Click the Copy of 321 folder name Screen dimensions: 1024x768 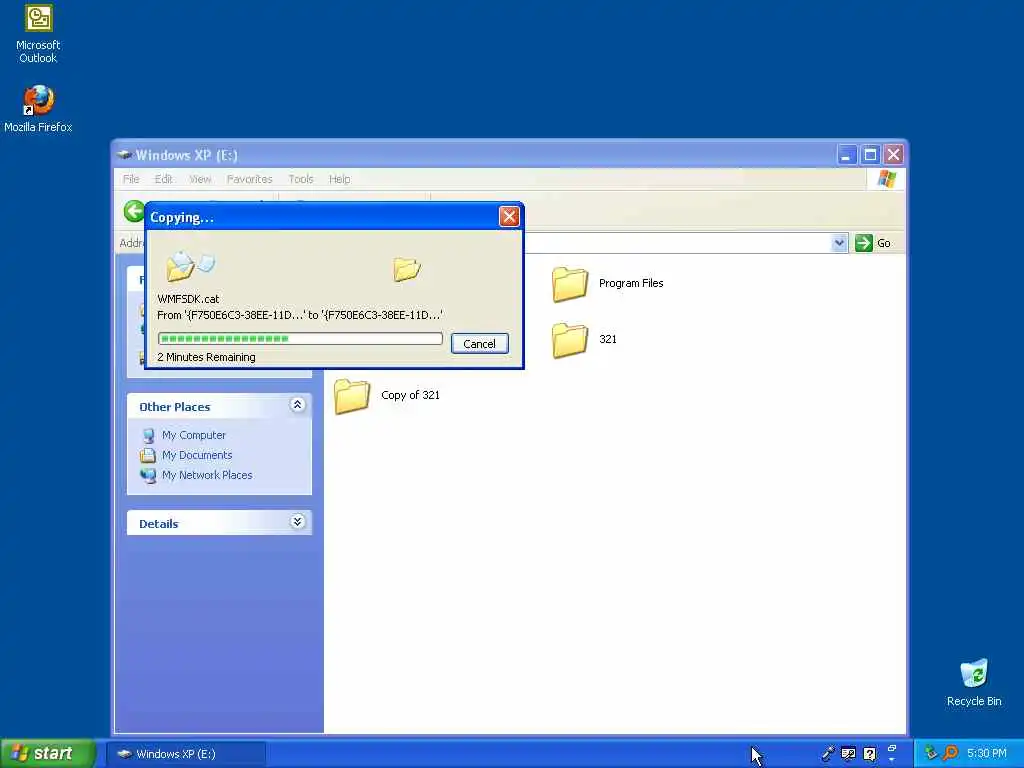[x=410, y=395]
